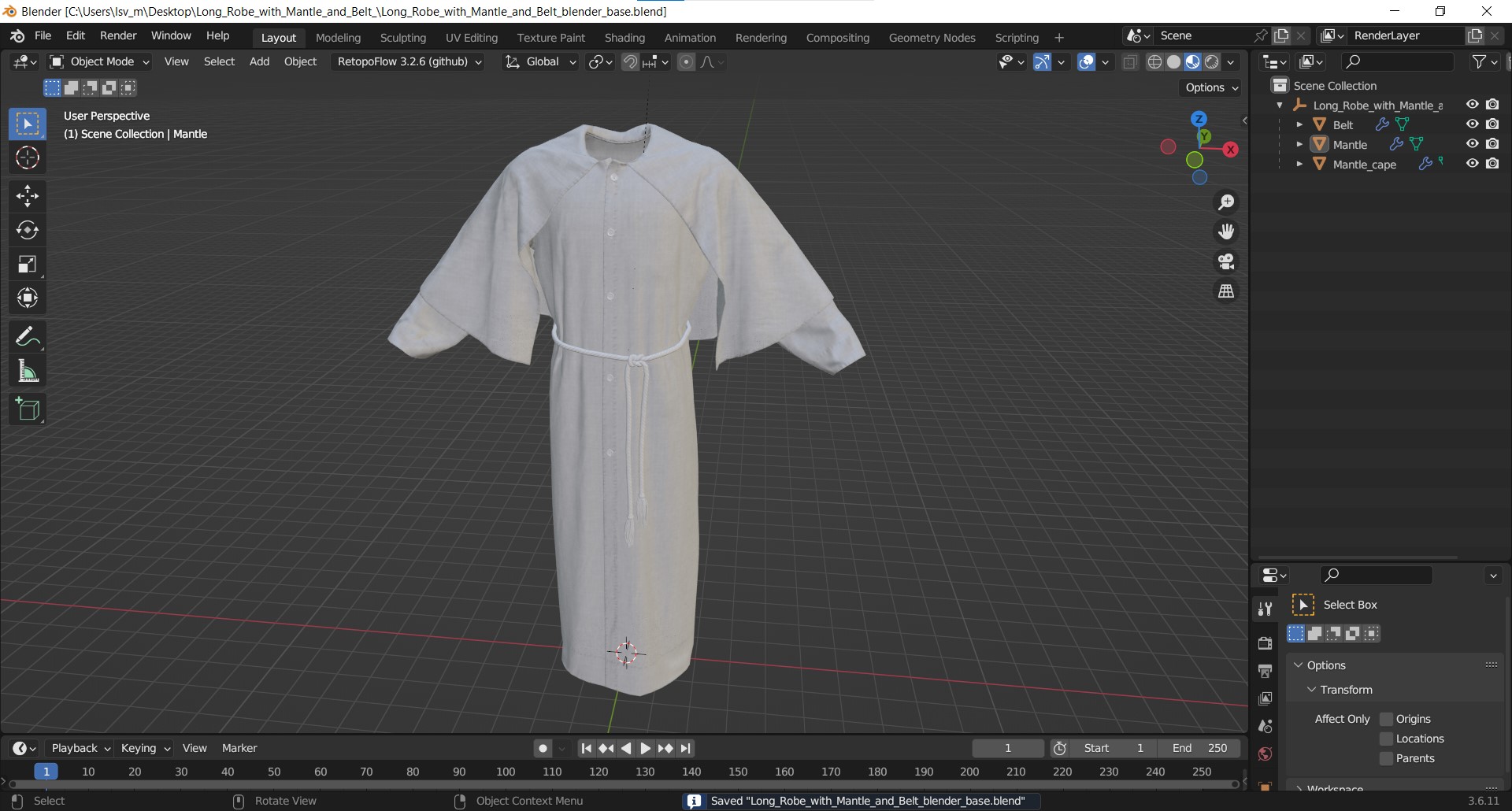Open the Playback dropdown
The width and height of the screenshot is (1512, 811).
click(x=80, y=748)
